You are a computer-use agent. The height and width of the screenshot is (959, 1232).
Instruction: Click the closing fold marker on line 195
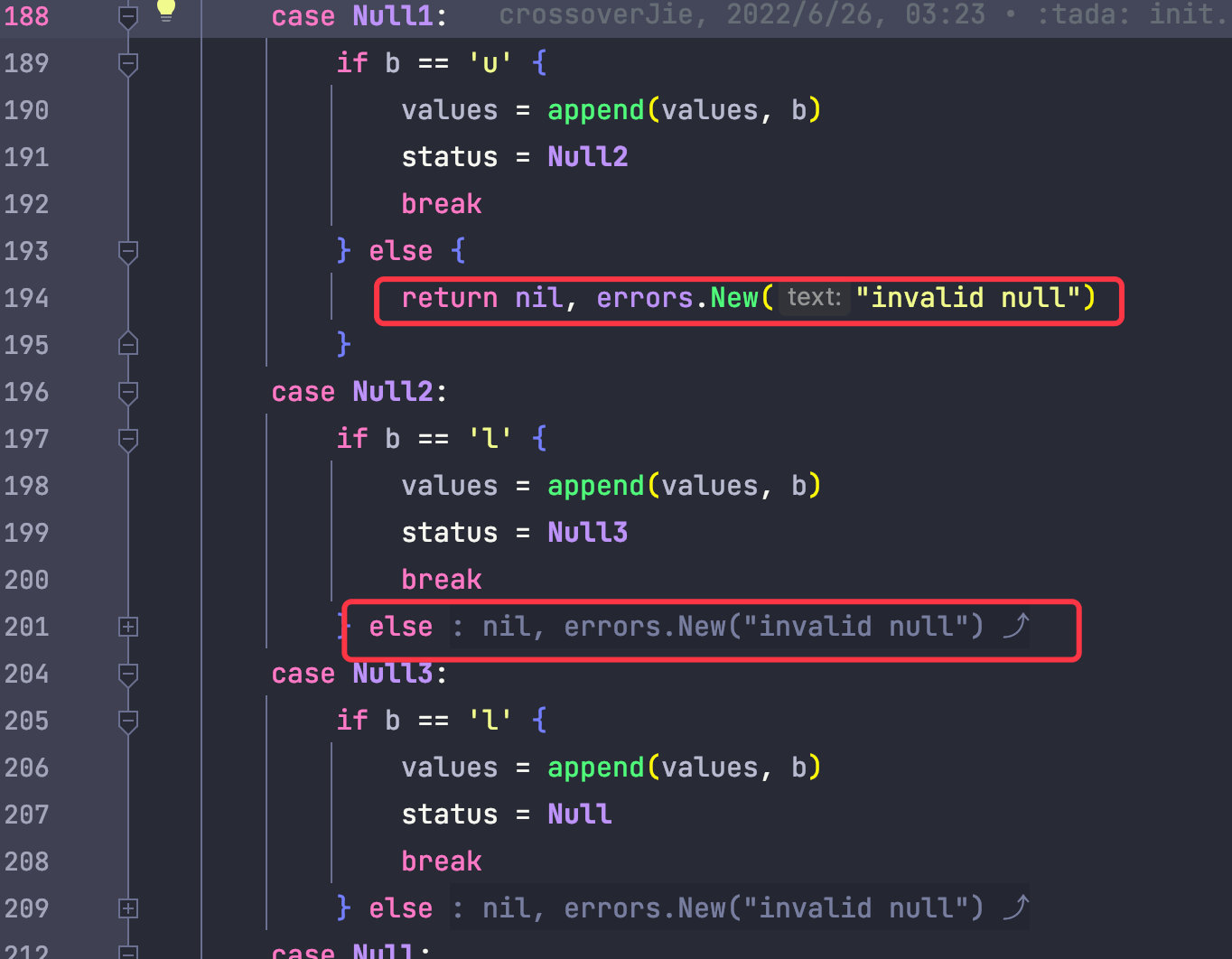click(x=128, y=344)
